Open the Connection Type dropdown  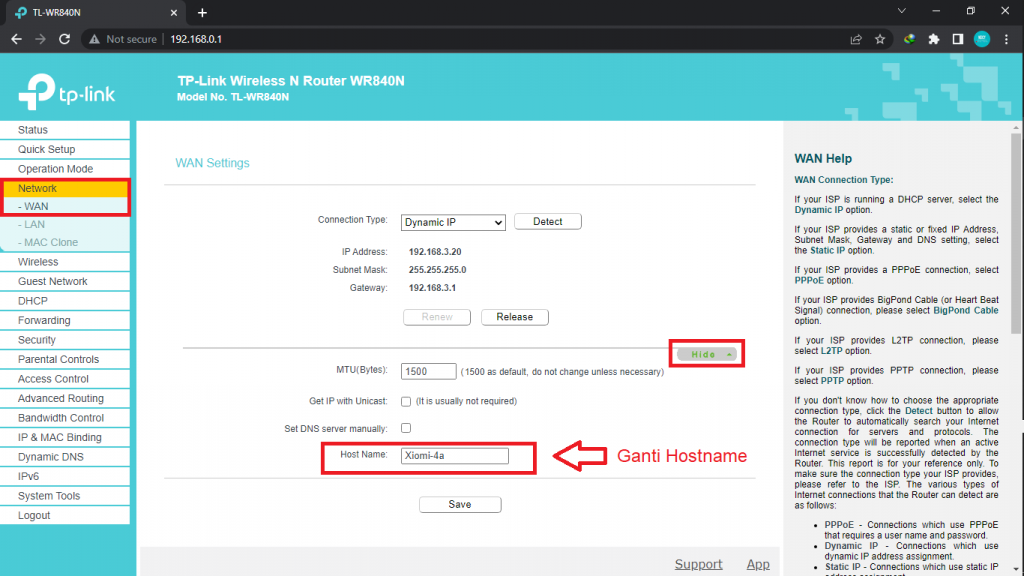453,221
